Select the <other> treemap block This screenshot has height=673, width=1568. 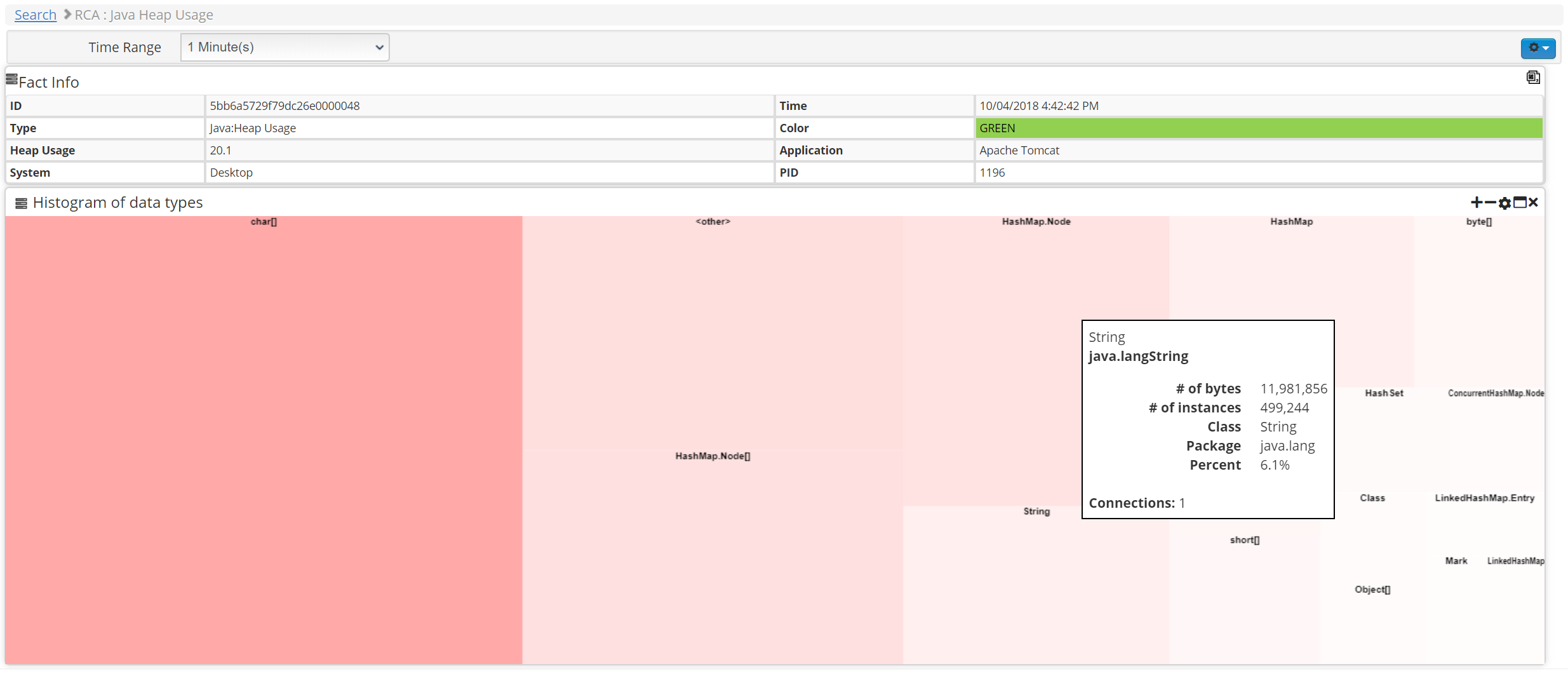pos(712,330)
